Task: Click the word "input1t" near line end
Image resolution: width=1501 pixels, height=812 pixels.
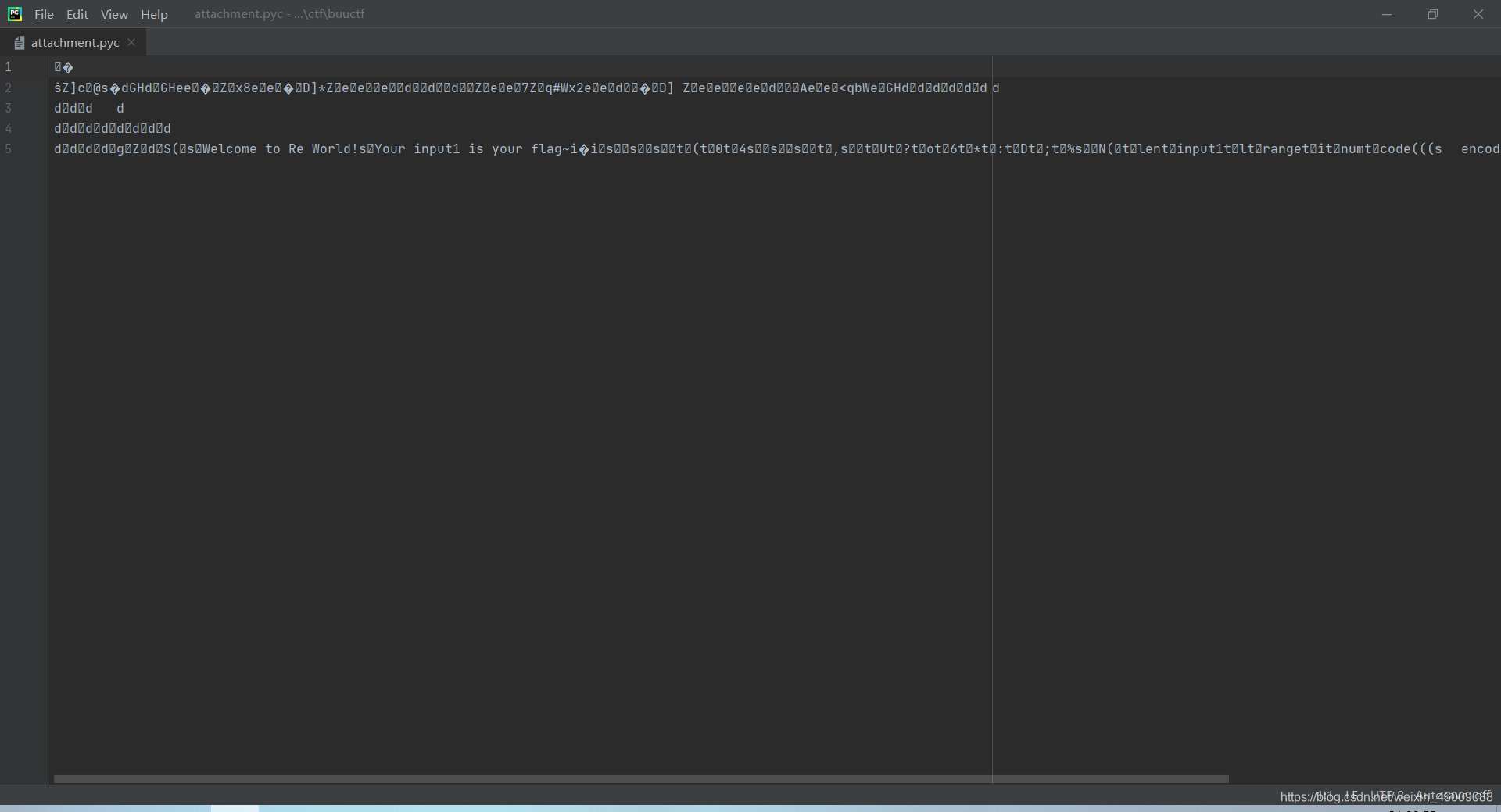Action: tap(1205, 148)
